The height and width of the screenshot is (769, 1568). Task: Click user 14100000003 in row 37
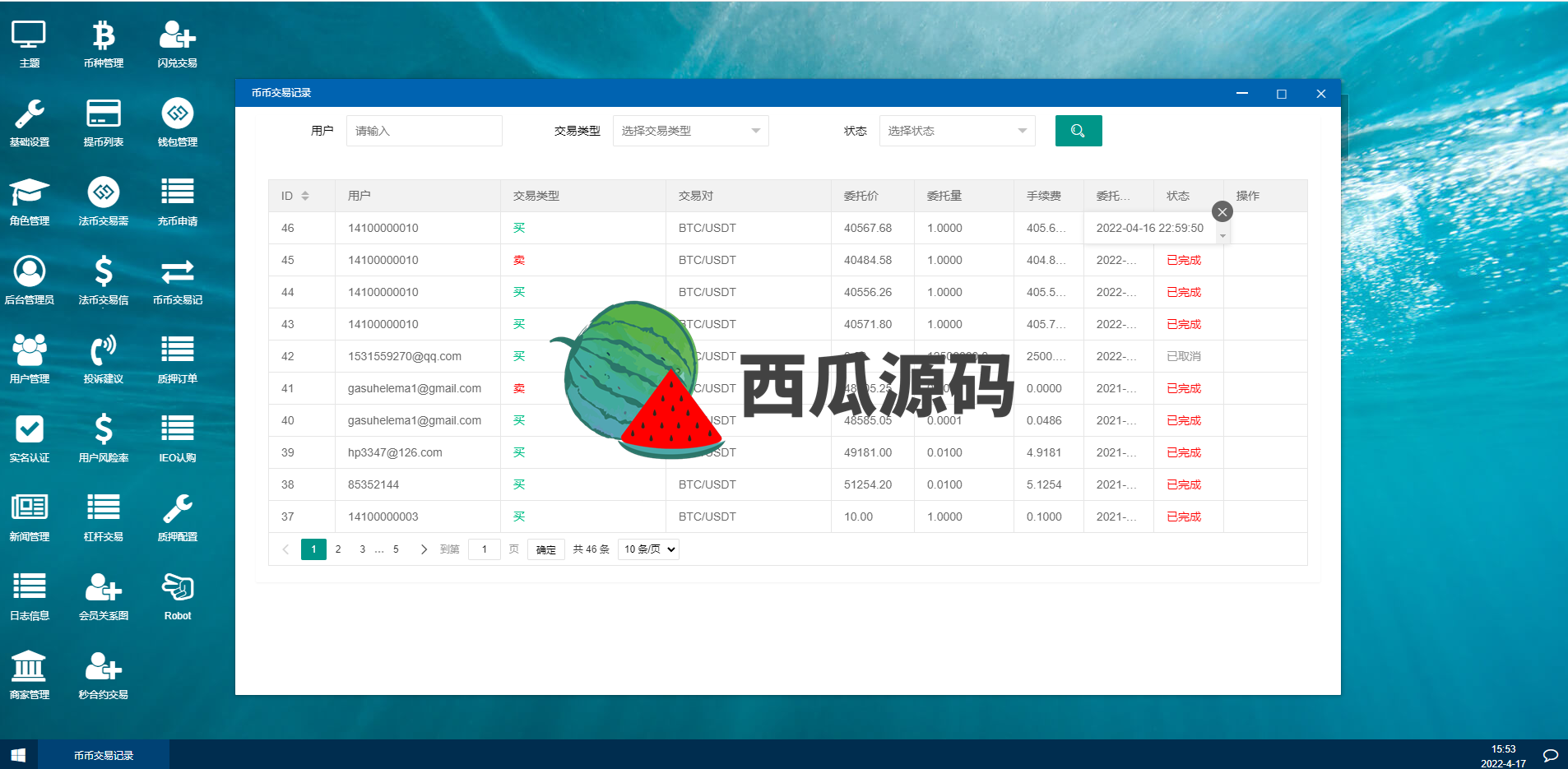coord(383,517)
